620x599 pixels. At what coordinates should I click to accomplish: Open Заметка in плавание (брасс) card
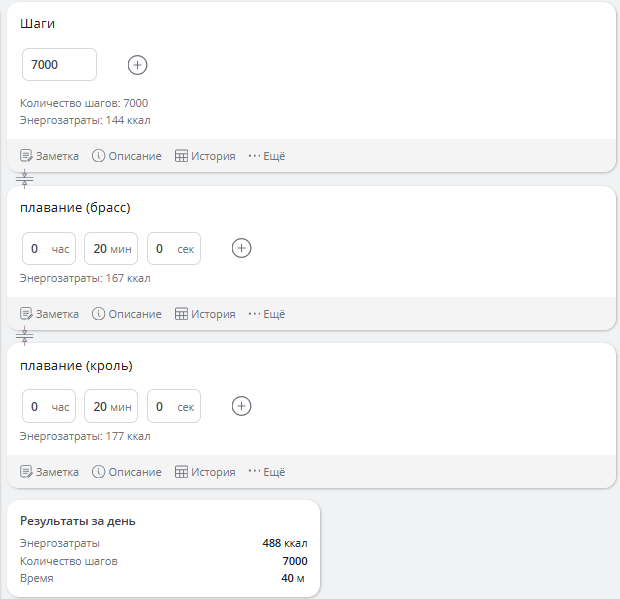tap(49, 314)
